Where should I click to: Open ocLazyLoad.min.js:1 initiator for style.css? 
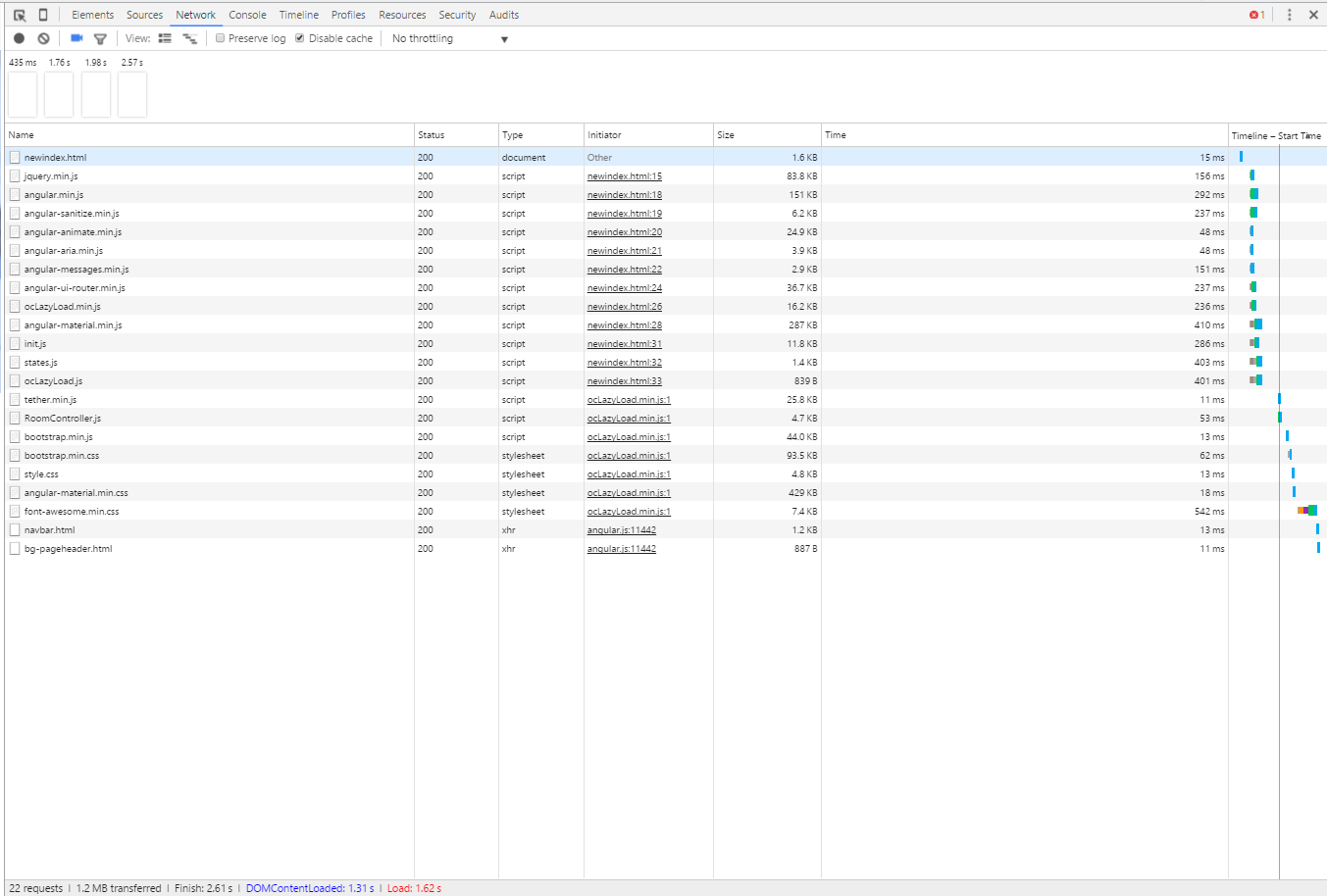tap(629, 474)
